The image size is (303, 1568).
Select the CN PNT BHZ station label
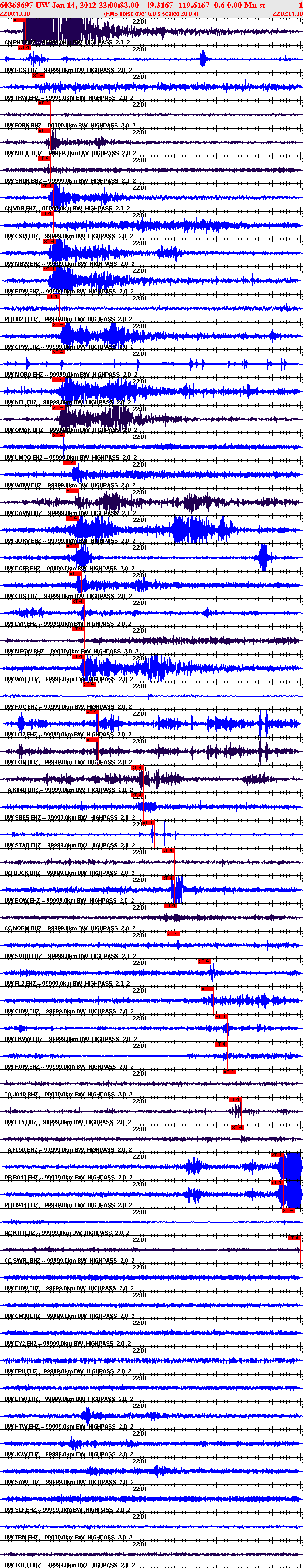pyautogui.click(x=20, y=42)
